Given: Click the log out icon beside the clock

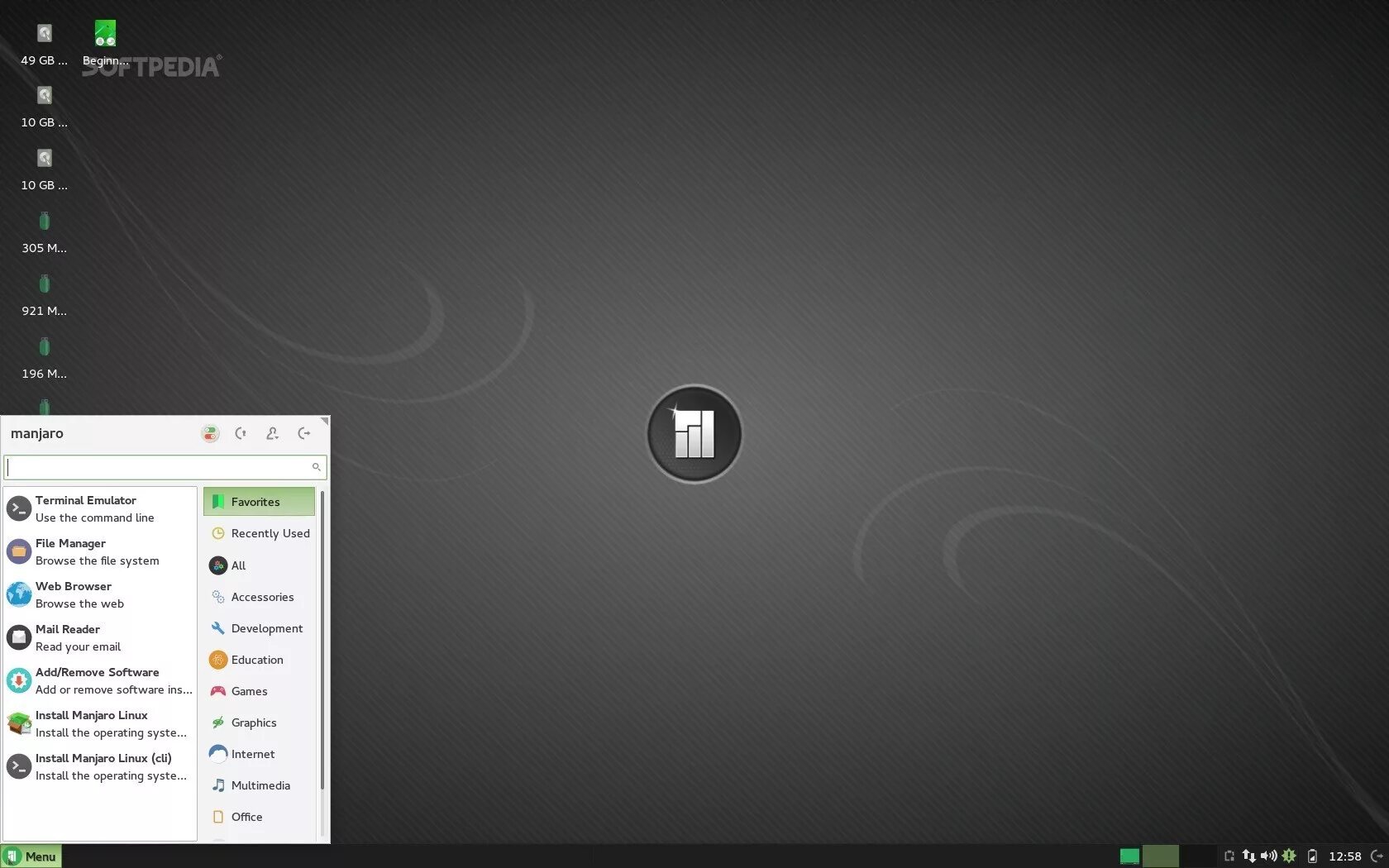Looking at the screenshot, I should point(1377,856).
